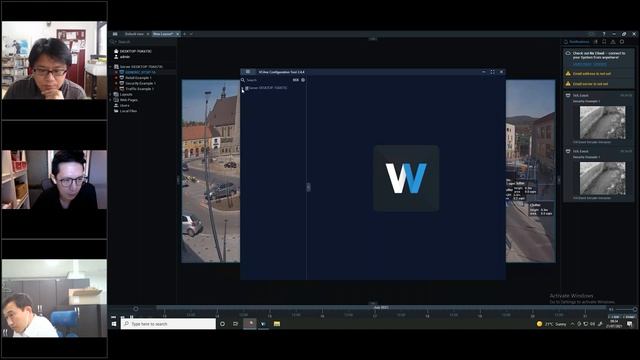Viewport: 640px width, 360px height.
Task: Click the pause button on playback controls
Action: pos(131,317)
